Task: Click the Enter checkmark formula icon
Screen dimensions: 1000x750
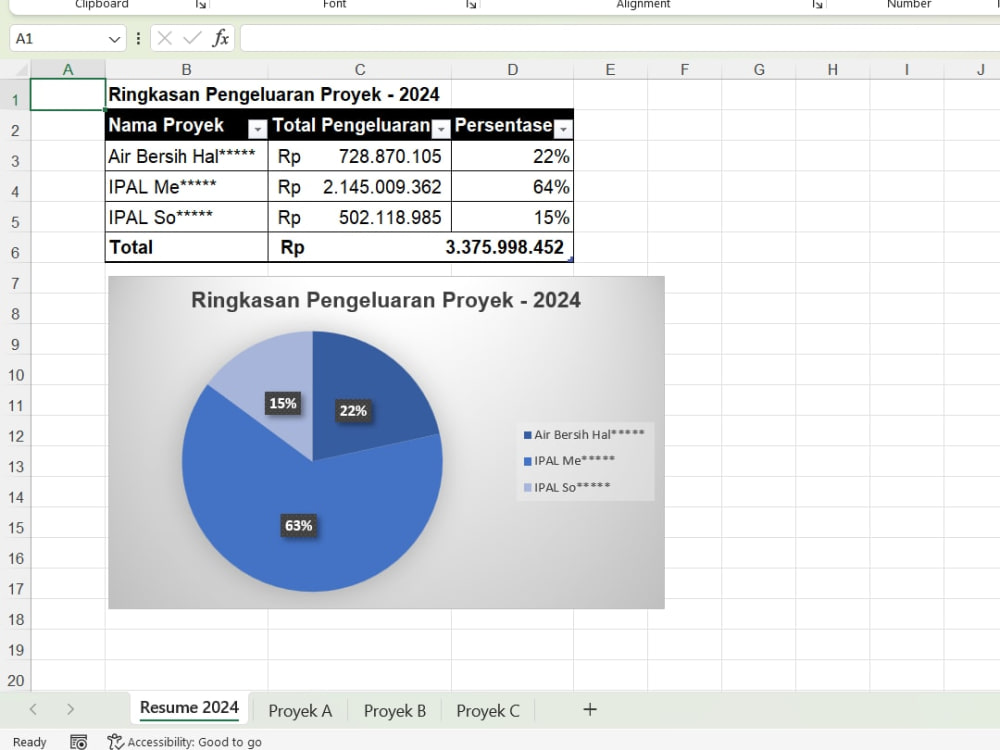Action: click(x=192, y=38)
